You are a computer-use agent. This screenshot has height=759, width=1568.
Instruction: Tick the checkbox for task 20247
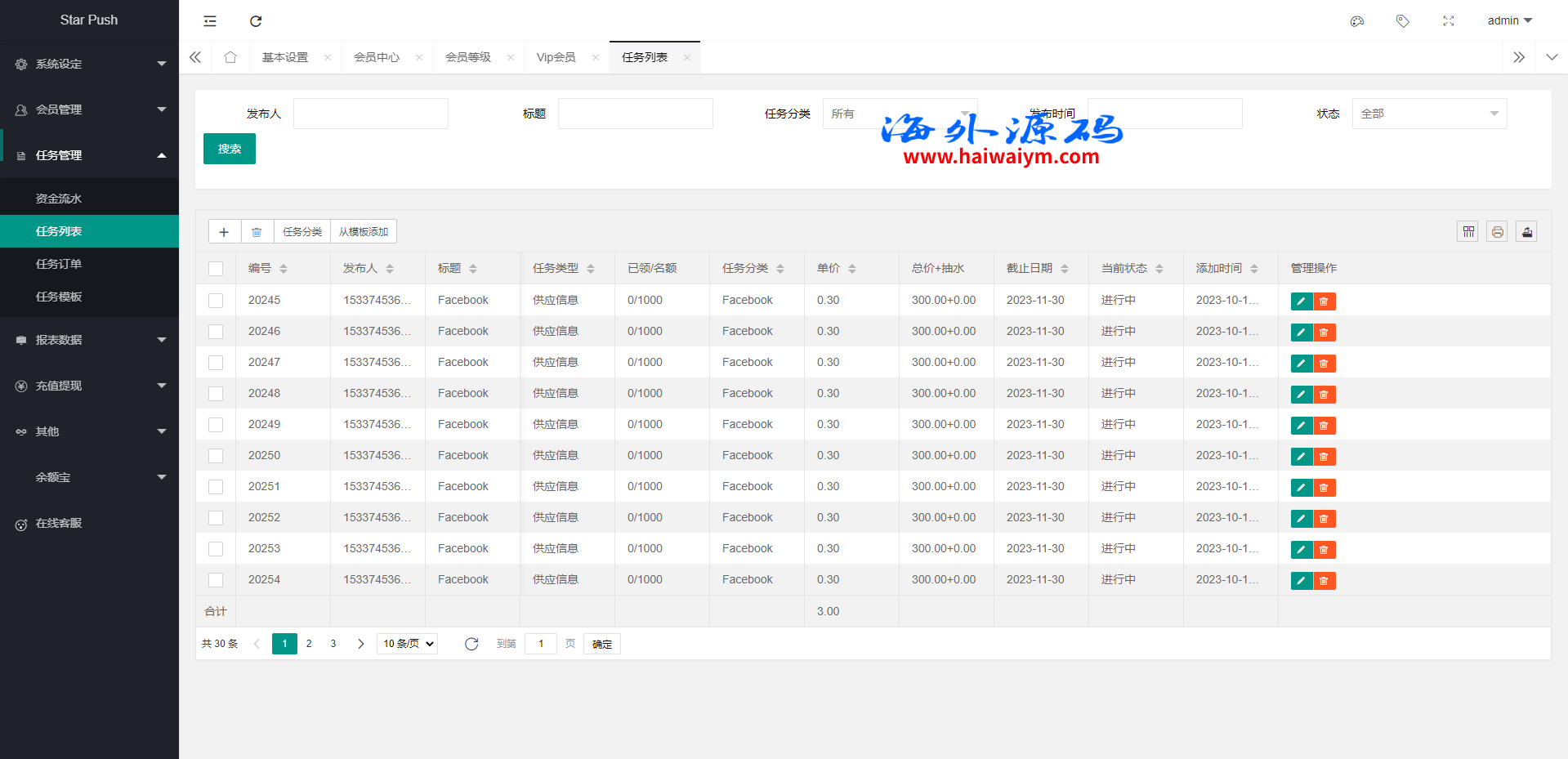[216, 363]
